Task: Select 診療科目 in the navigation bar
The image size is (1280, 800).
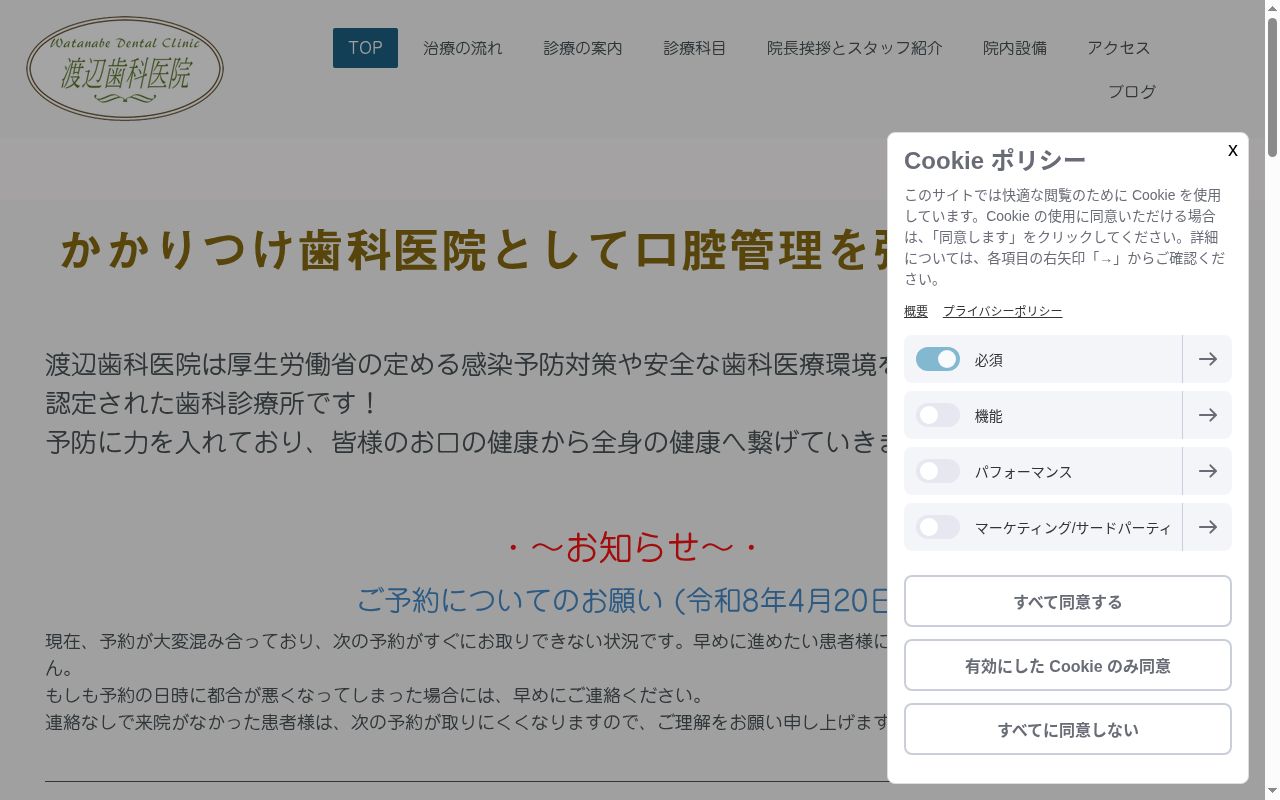Action: coord(695,48)
